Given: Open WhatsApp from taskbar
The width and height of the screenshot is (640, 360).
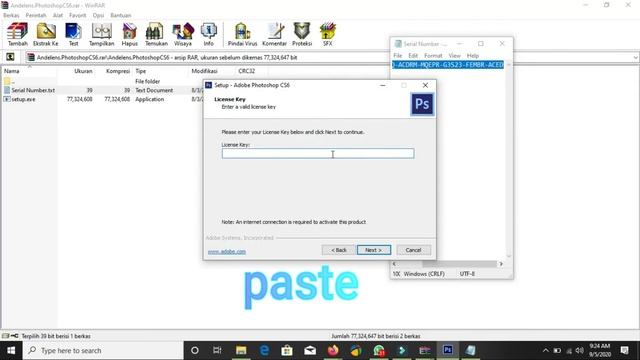Looking at the screenshot, I should click(x=379, y=350).
